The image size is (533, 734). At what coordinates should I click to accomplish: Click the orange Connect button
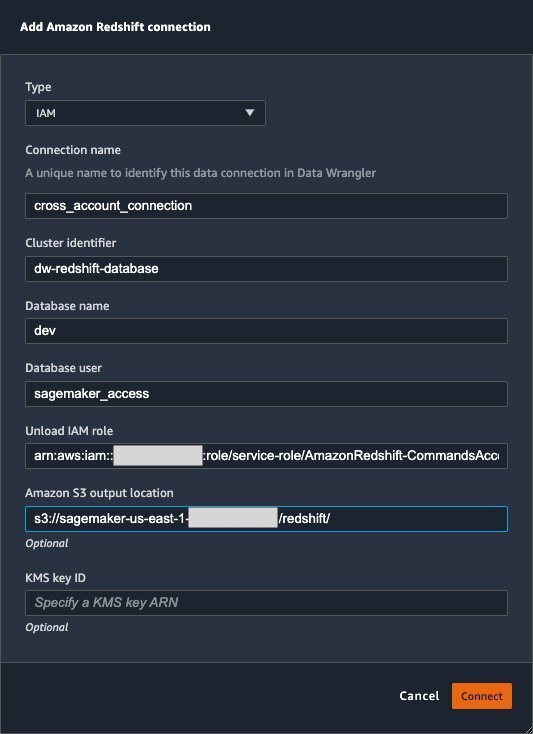click(482, 696)
